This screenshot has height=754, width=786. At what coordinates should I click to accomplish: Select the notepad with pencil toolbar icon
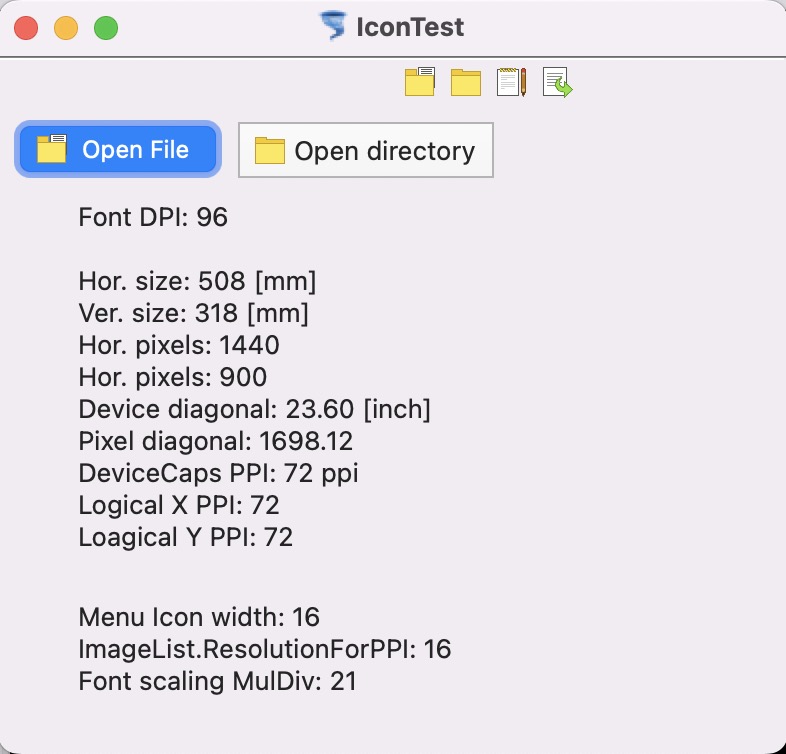point(511,82)
